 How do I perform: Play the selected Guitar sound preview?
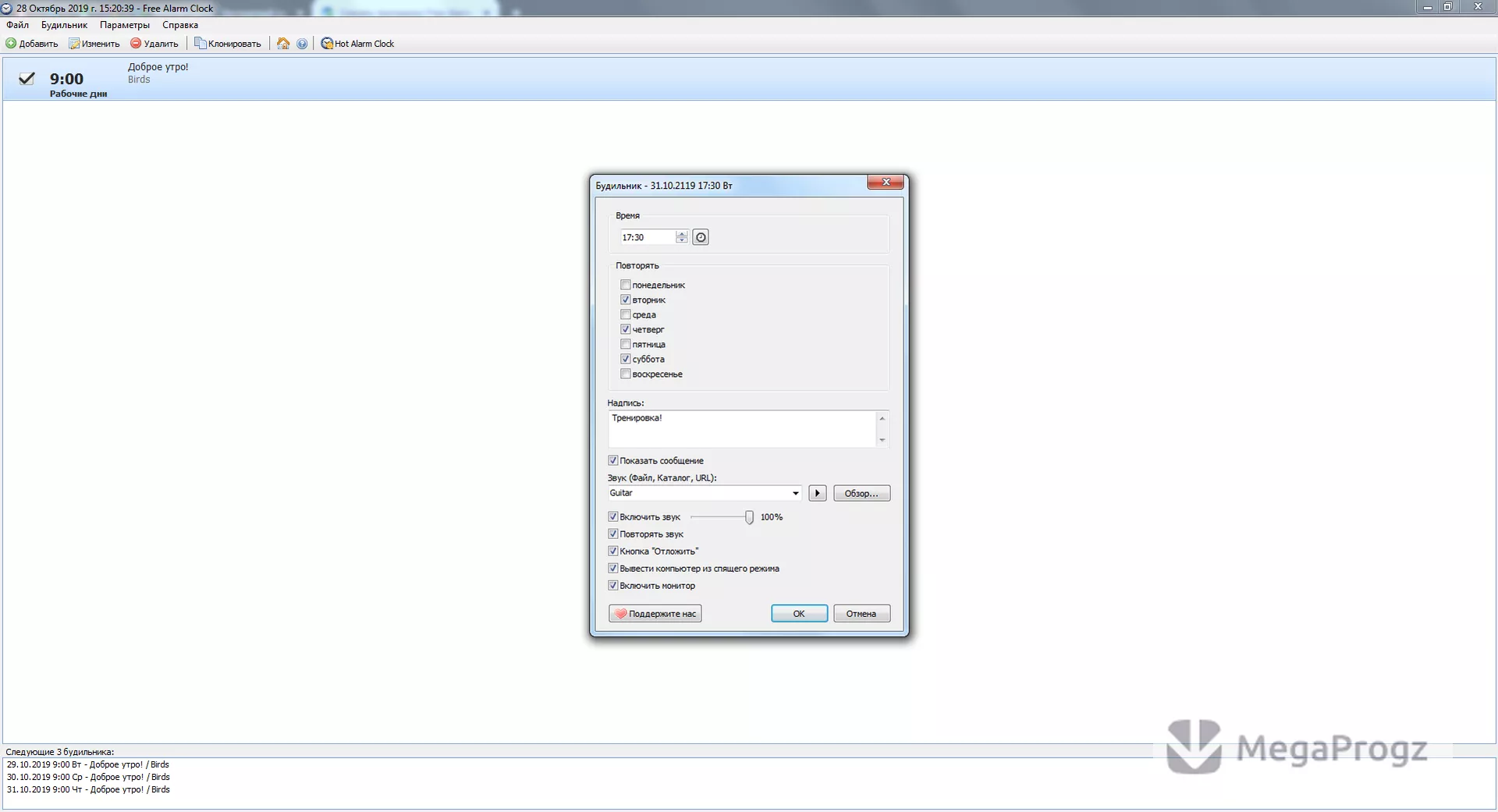pyautogui.click(x=817, y=493)
